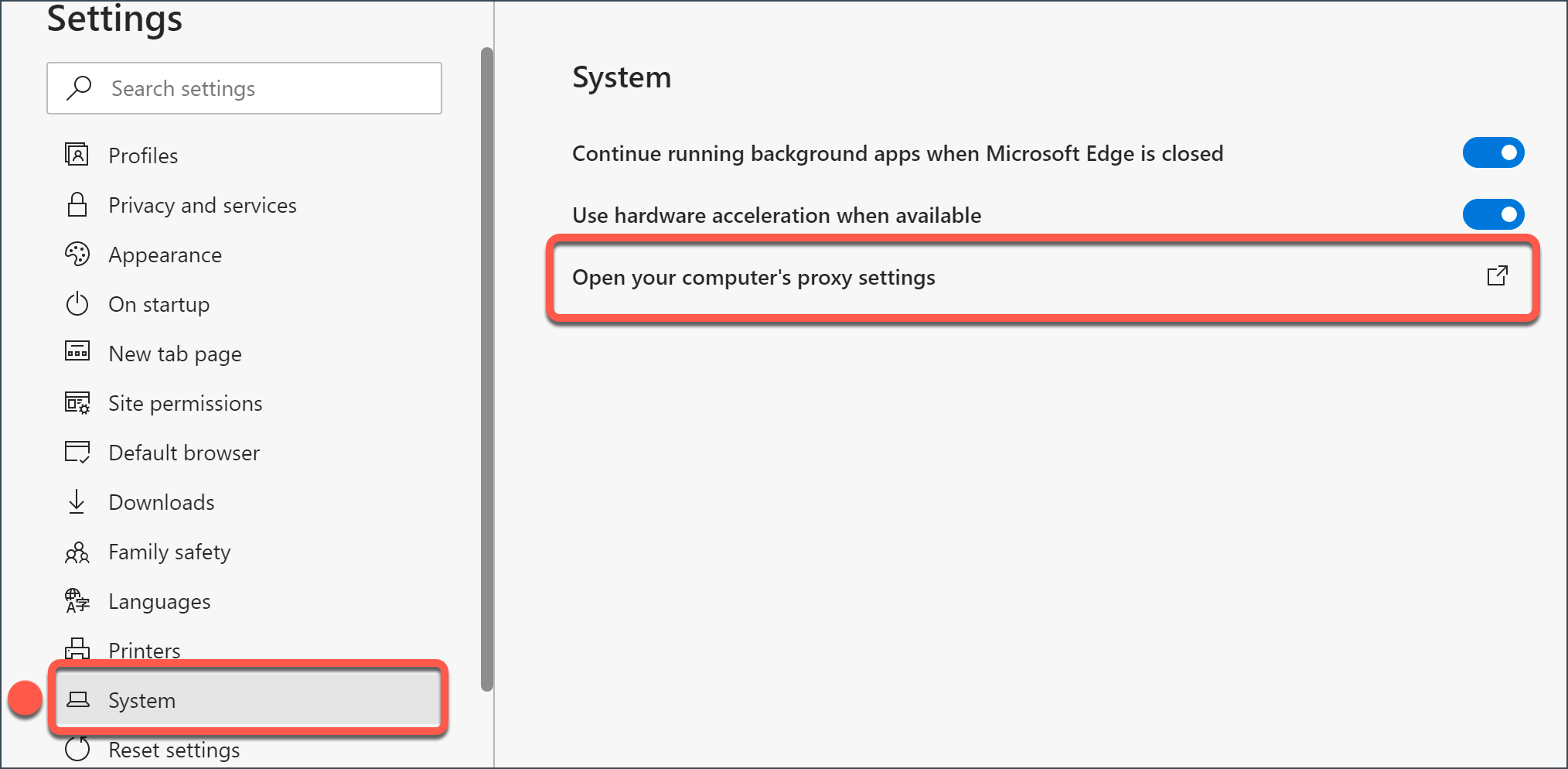Select the New tab page icon
Screen dimensions: 1568x769
[x=77, y=354]
